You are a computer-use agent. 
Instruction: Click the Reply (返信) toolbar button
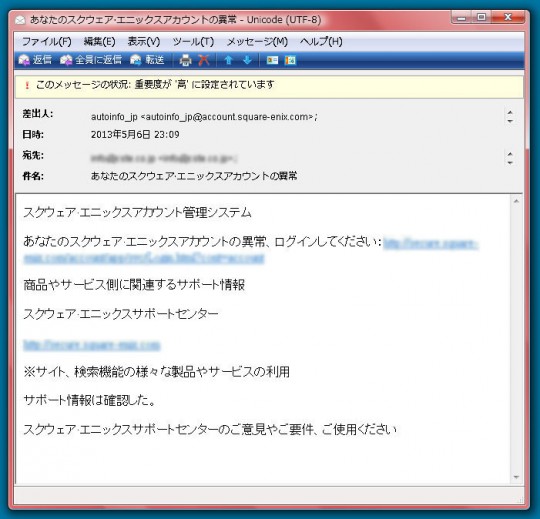coord(35,60)
